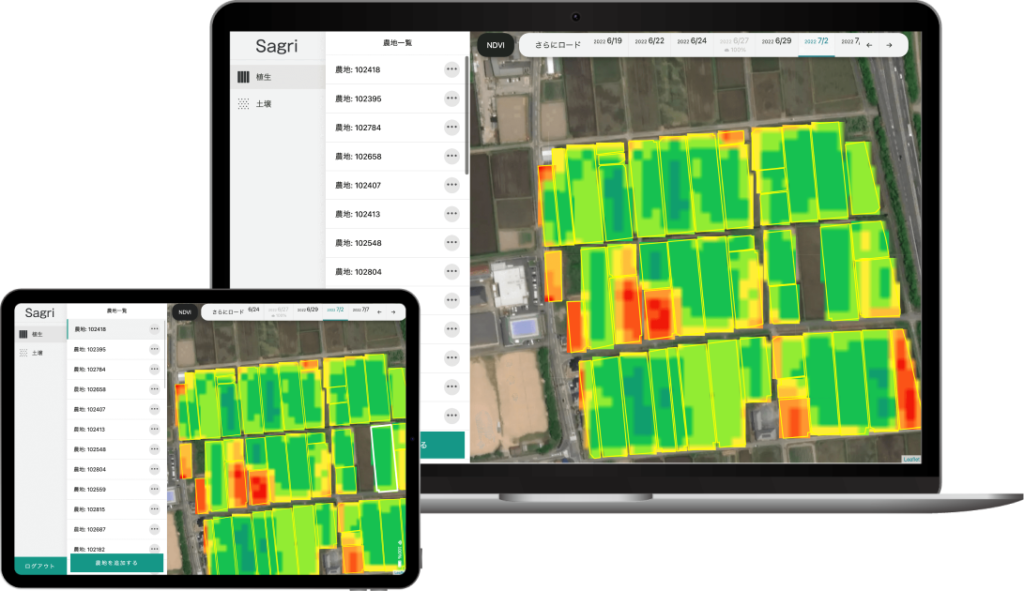Select the 2022 6/29 date tab on laptop
This screenshot has height=591, width=1024.
776,41
